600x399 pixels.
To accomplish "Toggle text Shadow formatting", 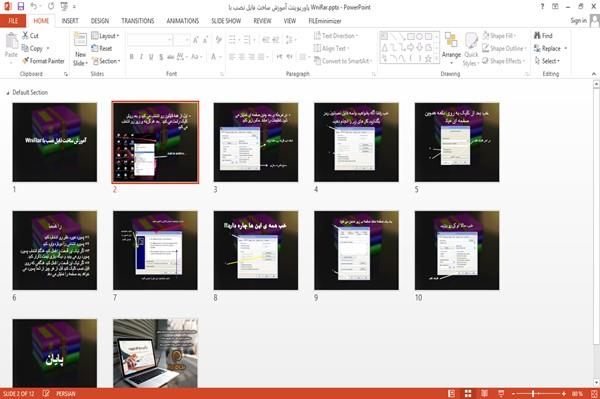I will [161, 57].
